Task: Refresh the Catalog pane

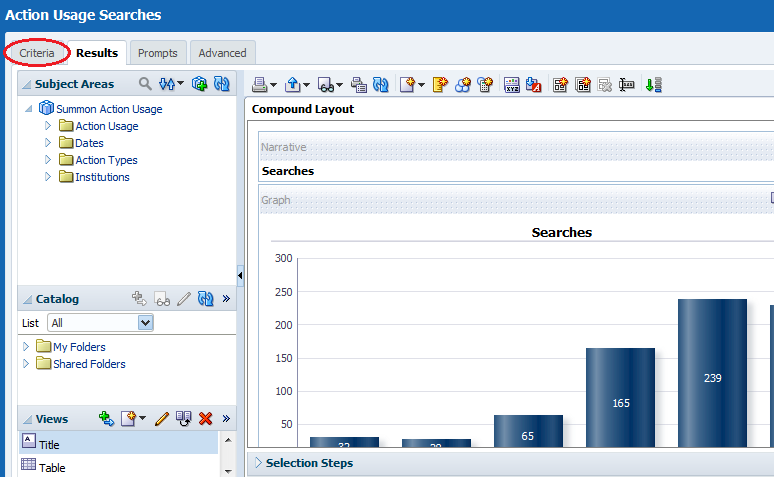Action: (x=205, y=299)
